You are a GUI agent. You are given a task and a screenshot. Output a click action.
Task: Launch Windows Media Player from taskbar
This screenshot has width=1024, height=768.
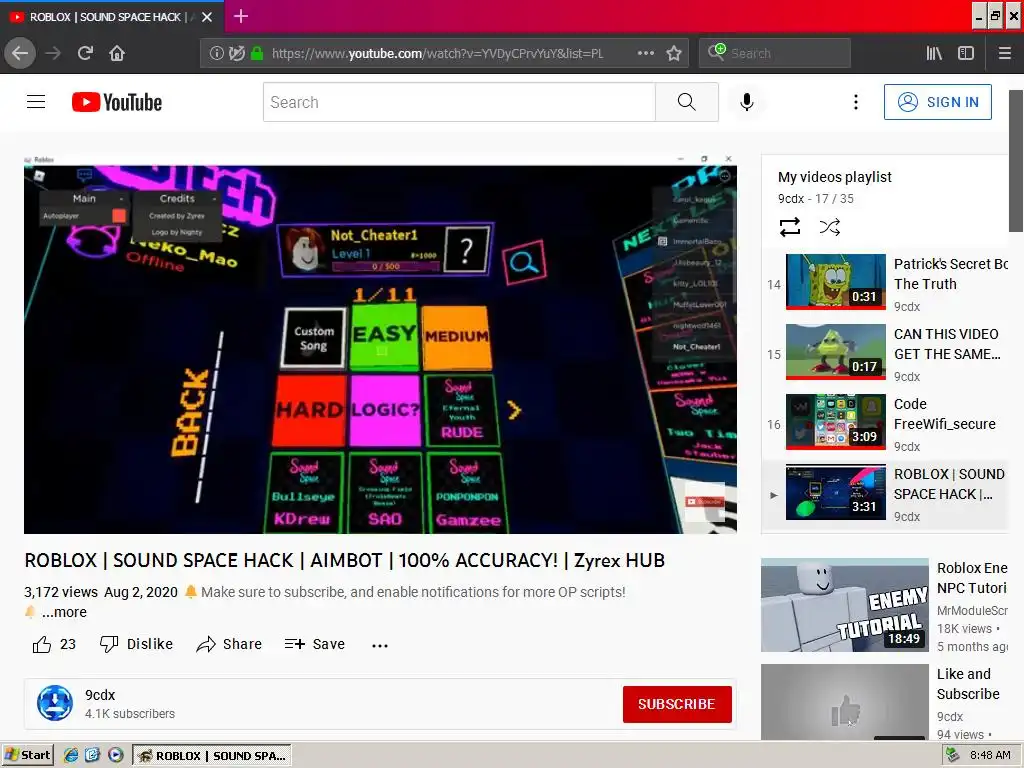pos(116,756)
